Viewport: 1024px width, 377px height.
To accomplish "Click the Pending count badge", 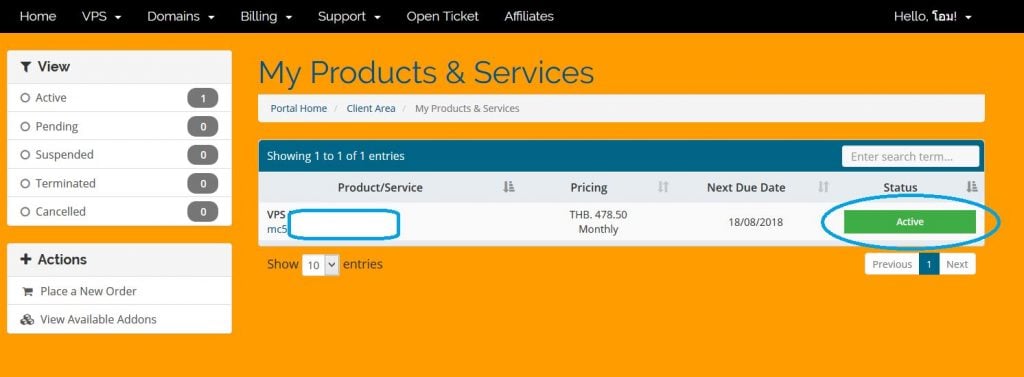I will 202,126.
